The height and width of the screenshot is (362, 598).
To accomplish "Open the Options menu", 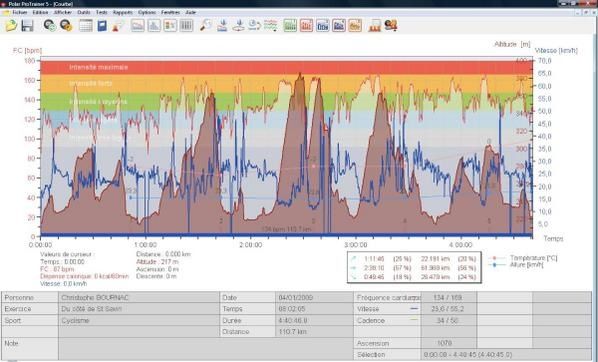I will 147,12.
